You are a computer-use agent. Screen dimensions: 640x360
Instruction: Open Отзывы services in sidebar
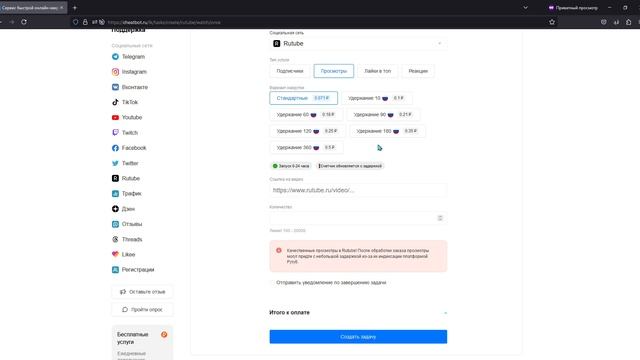(x=127, y=224)
